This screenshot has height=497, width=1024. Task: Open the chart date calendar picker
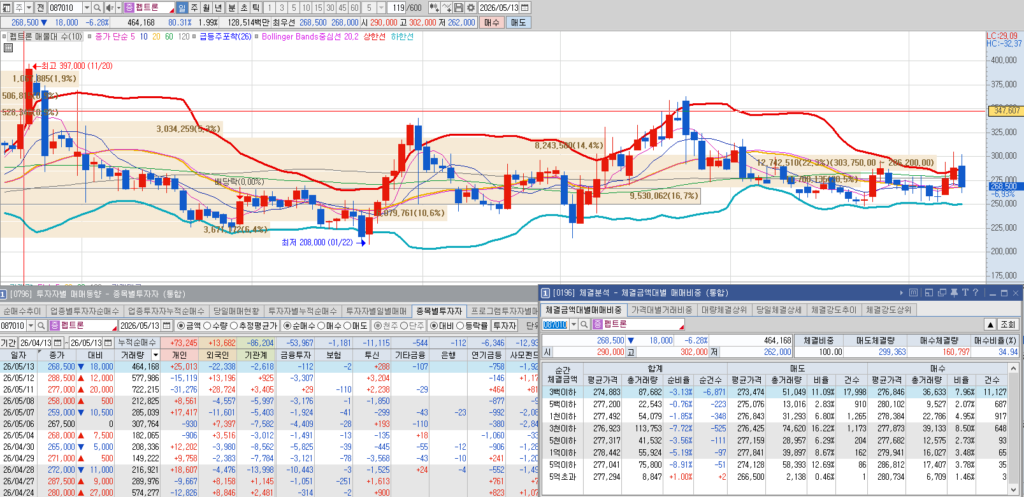click(x=525, y=7)
